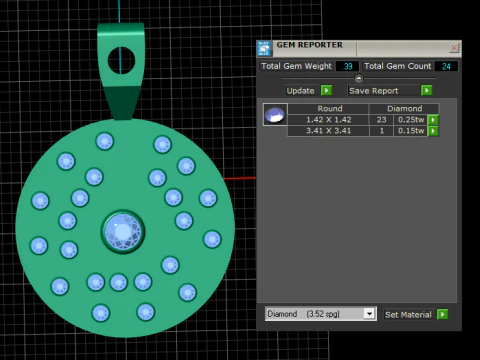Click the Total Gem Weight label
Image resolution: width=480 pixels, height=360 pixels.
[296, 66]
